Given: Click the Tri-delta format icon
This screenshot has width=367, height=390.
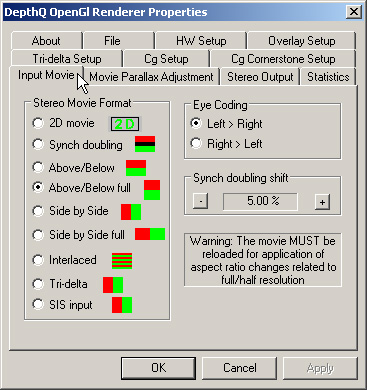Looking at the screenshot, I should click(x=113, y=285).
